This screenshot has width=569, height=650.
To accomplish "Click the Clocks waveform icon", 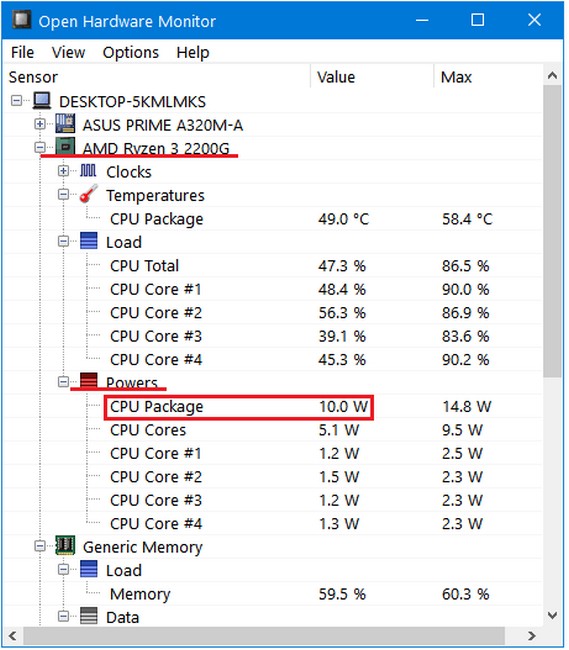I will coord(88,171).
